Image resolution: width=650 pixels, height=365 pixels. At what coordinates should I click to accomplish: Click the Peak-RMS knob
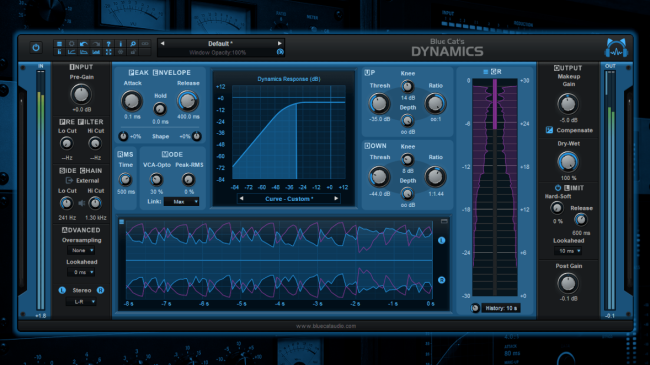pos(189,180)
